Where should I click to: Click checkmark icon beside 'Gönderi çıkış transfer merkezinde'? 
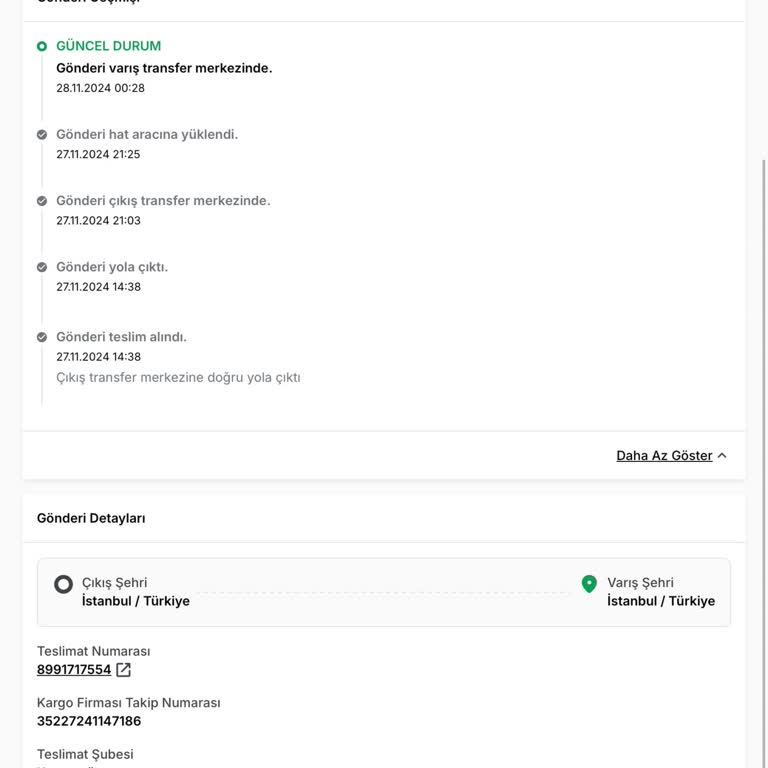click(42, 201)
